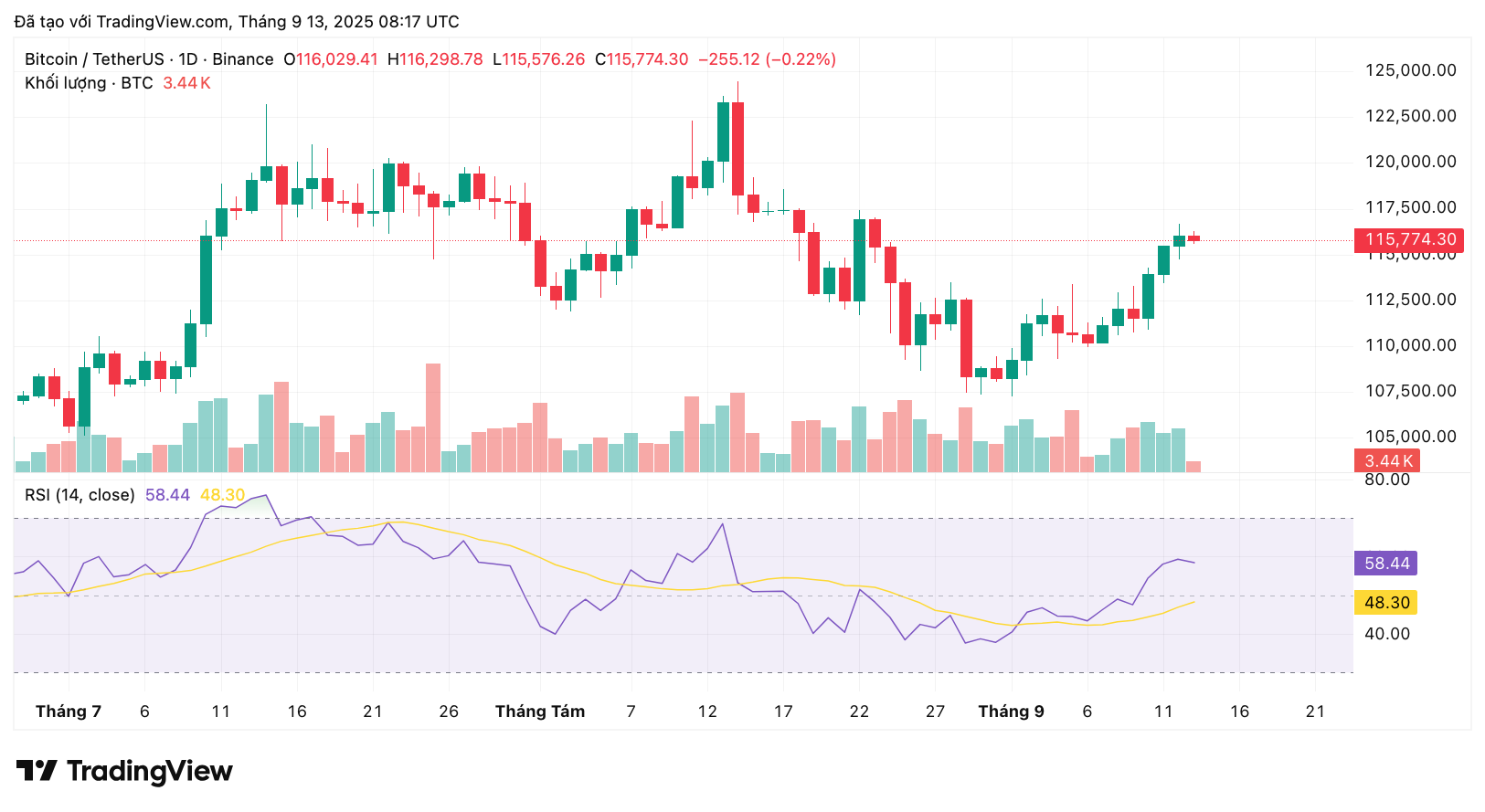1485x812 pixels.
Task: Click the 110,000.00 price axis label
Action: 1410,345
